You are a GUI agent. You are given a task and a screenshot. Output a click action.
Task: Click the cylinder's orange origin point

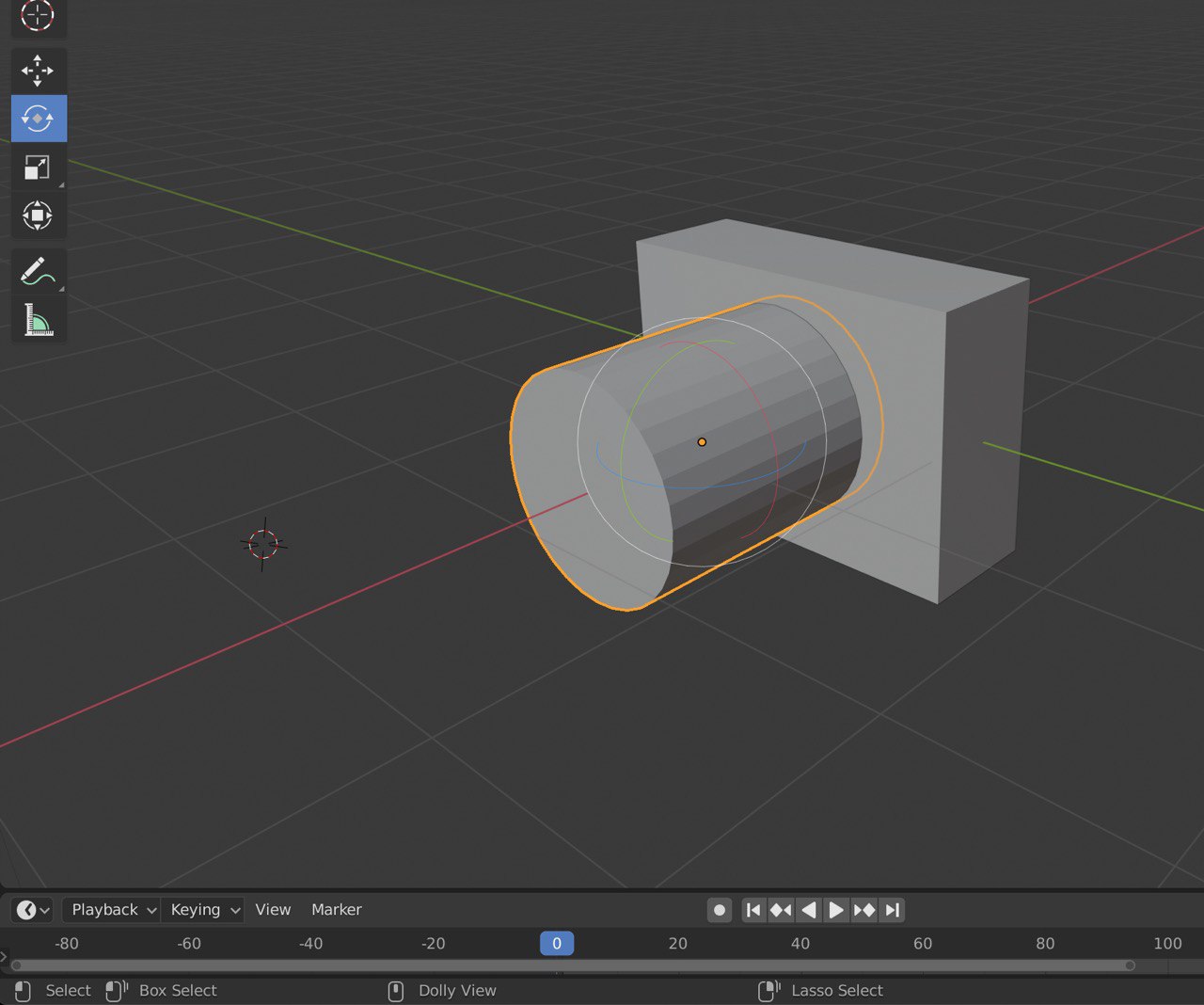pos(702,441)
